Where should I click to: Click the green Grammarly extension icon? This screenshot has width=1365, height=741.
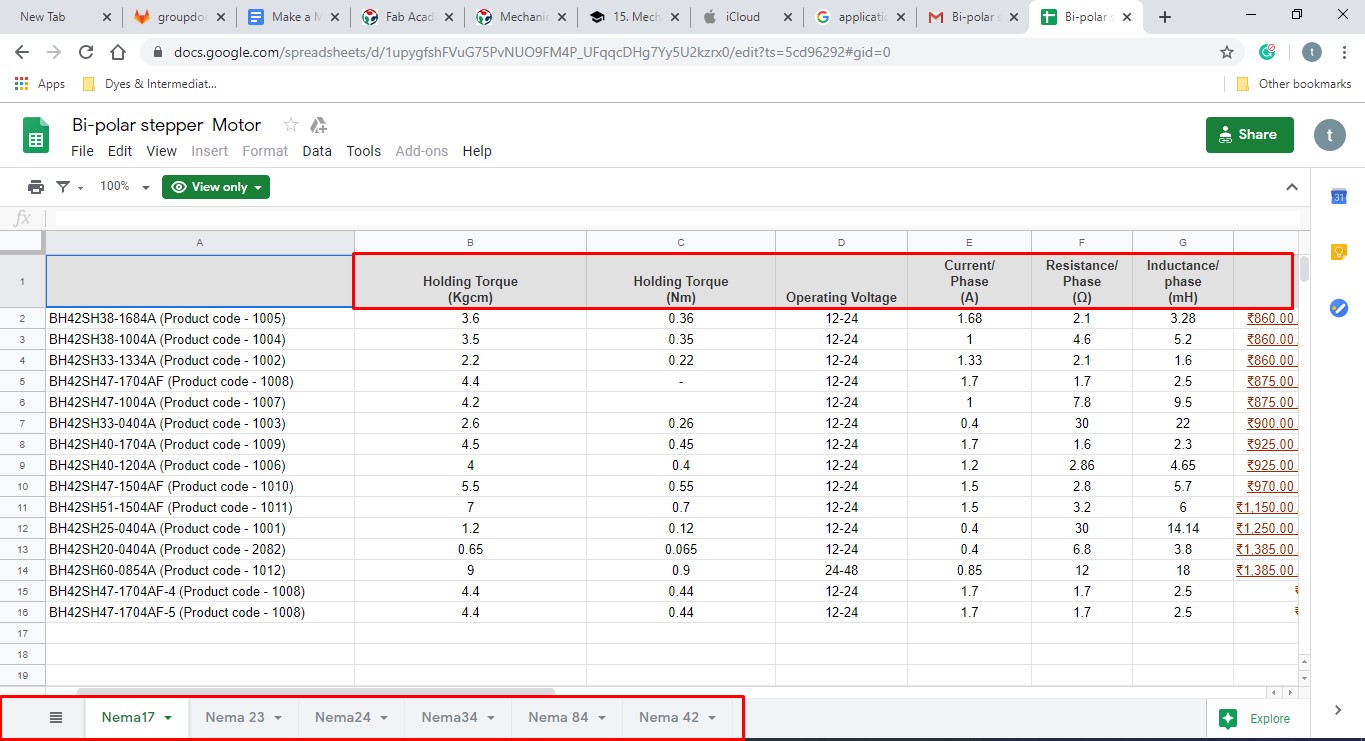click(1267, 52)
